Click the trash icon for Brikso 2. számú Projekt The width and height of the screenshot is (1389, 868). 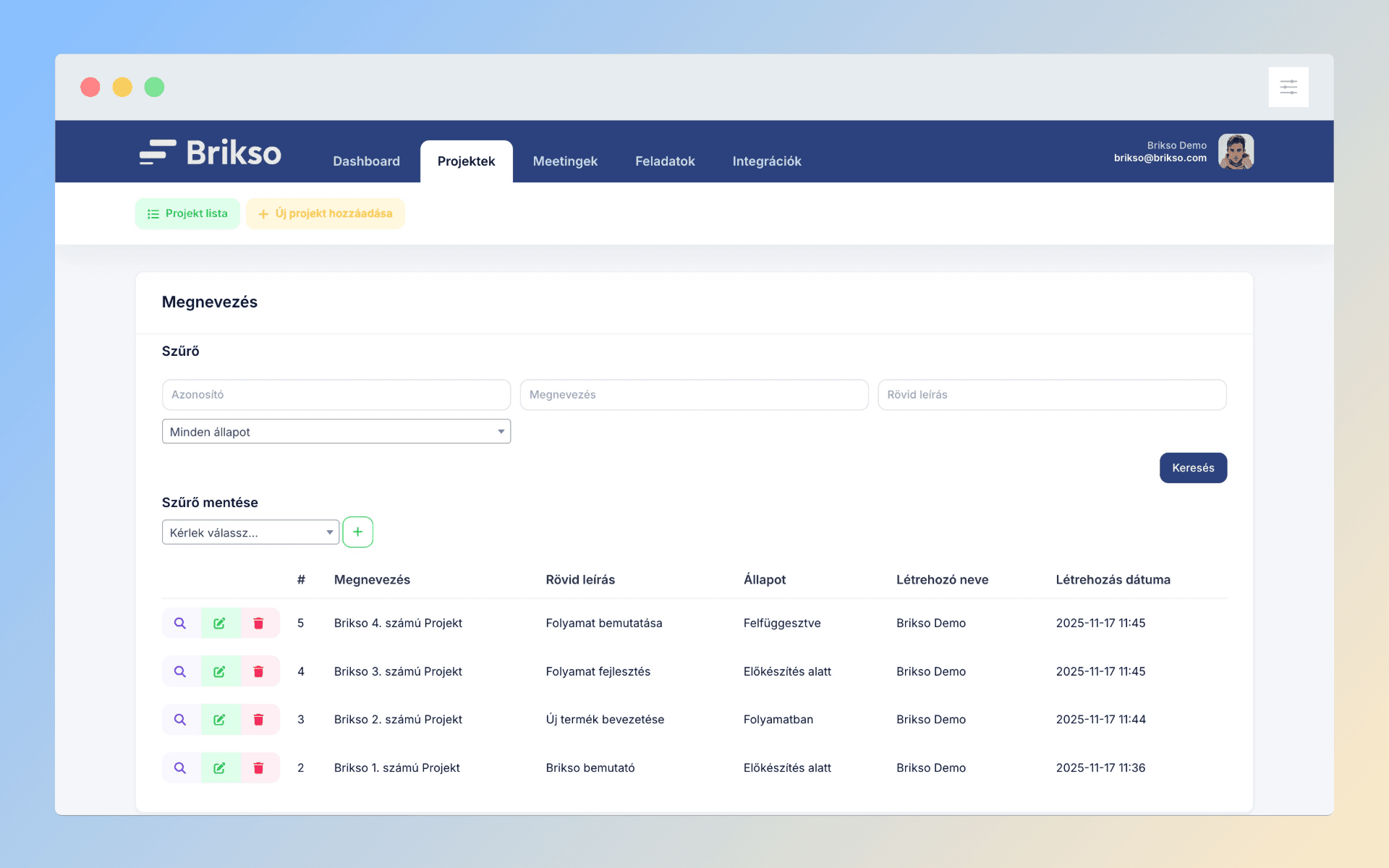[x=258, y=720]
